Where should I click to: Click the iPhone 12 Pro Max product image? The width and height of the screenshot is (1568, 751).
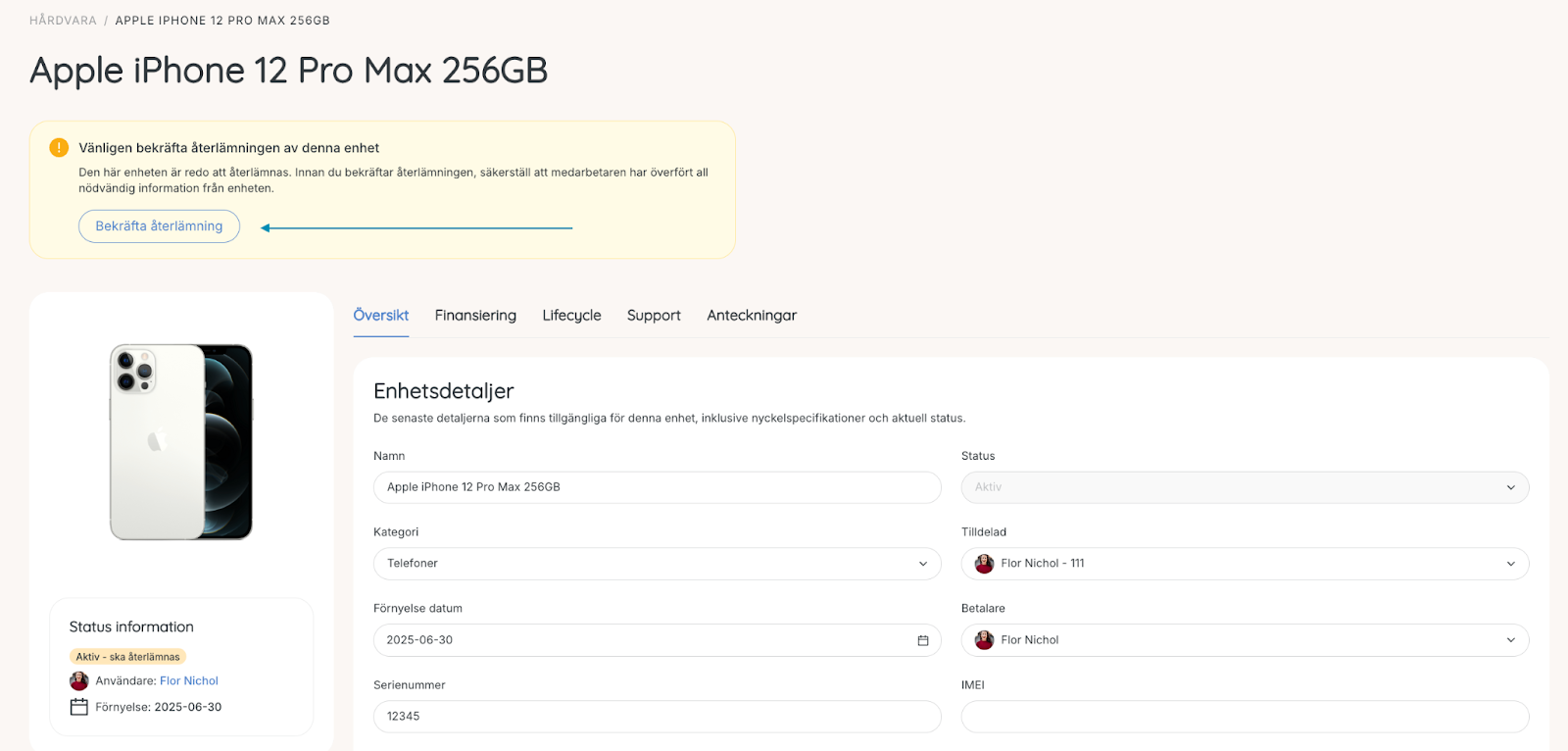[x=181, y=442]
